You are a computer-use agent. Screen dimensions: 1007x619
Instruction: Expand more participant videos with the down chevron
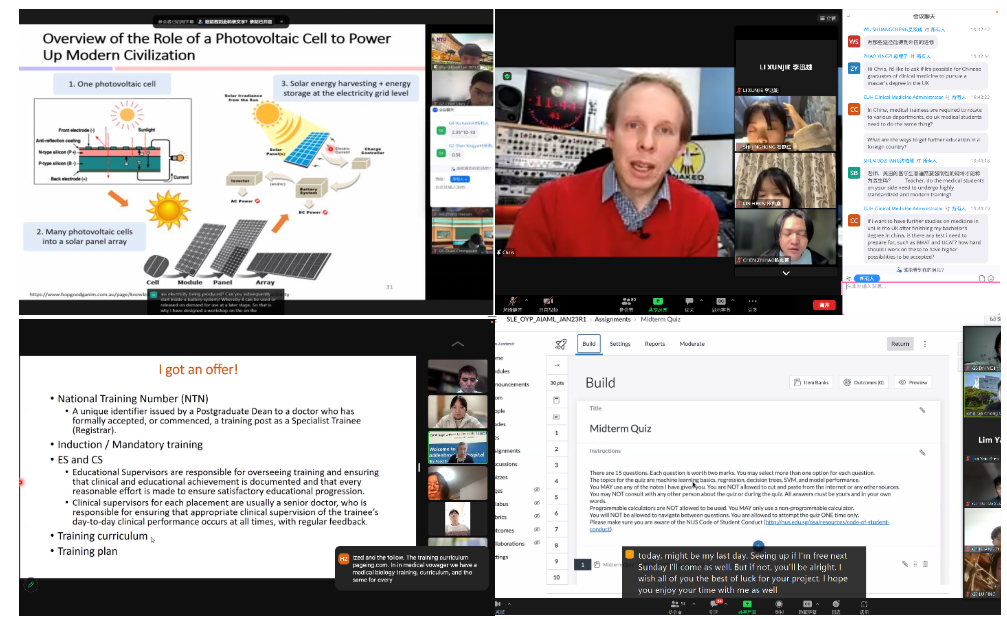tap(785, 273)
